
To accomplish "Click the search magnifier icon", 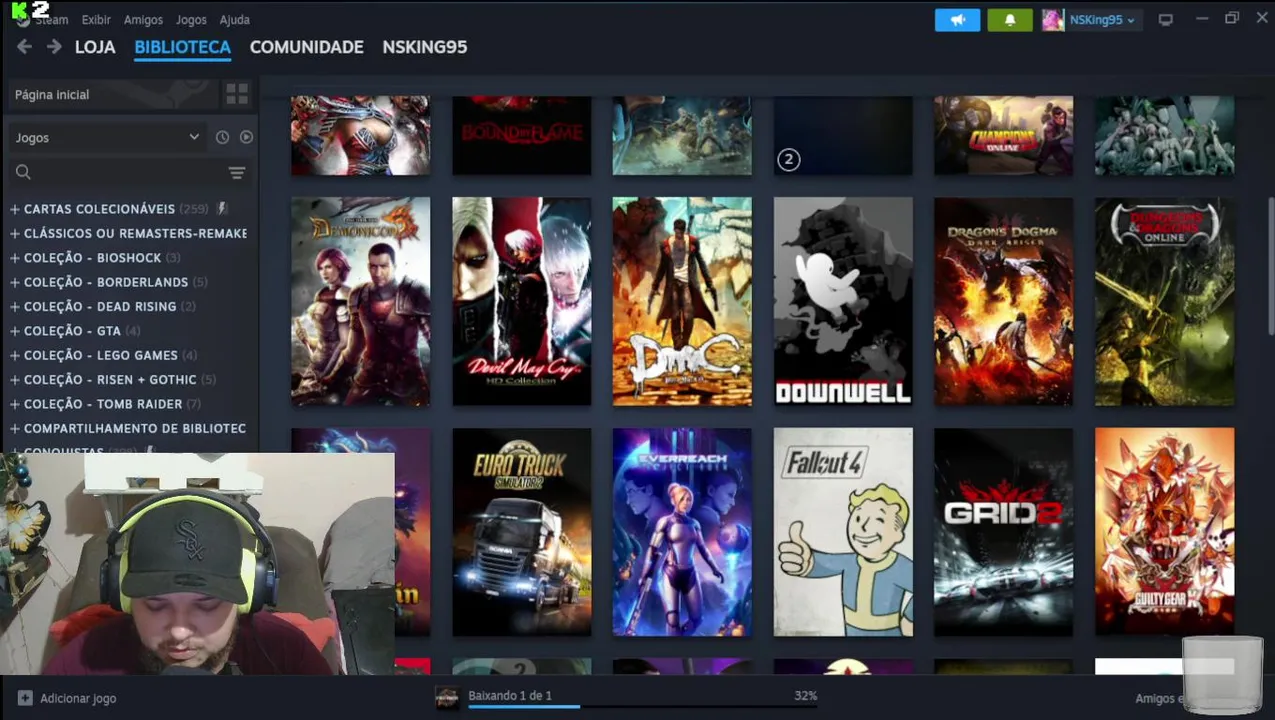I will (23, 173).
